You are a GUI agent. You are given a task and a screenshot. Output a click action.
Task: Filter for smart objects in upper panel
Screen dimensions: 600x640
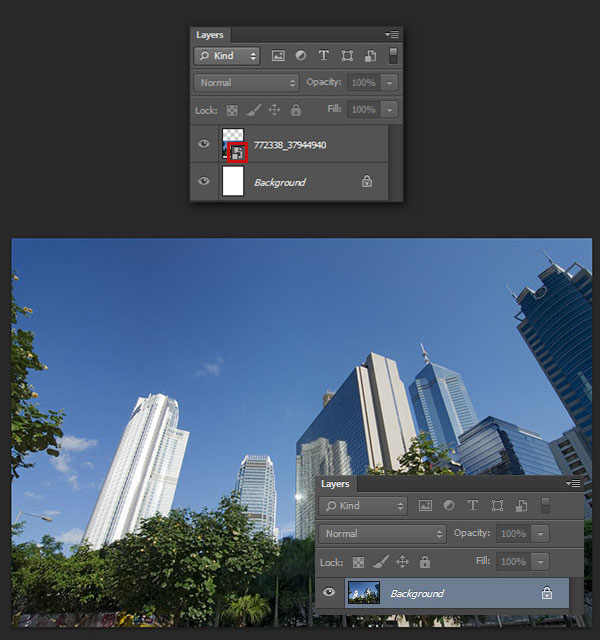click(370, 56)
